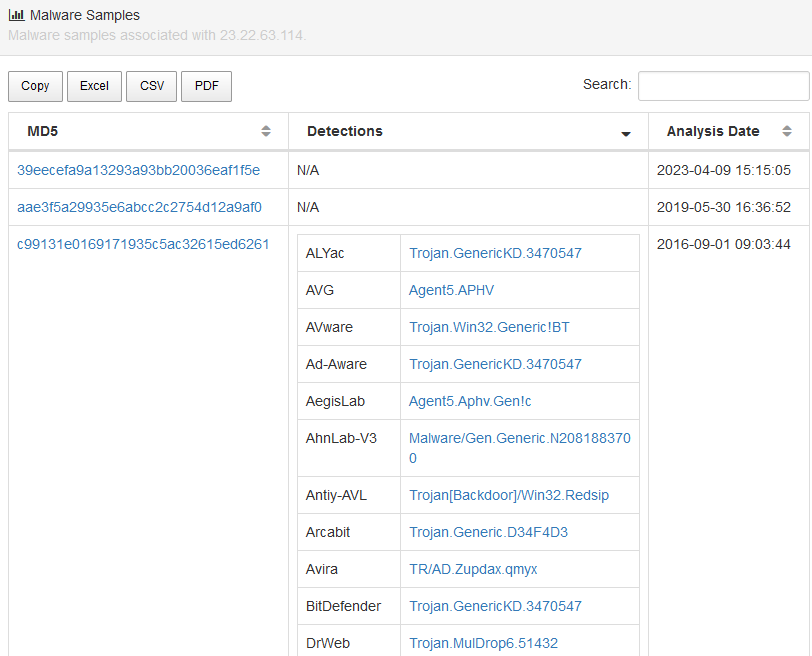Open Ad-Aware Trojan.GenericKD.3470547 detection link
This screenshot has width=812, height=656.
click(495, 364)
